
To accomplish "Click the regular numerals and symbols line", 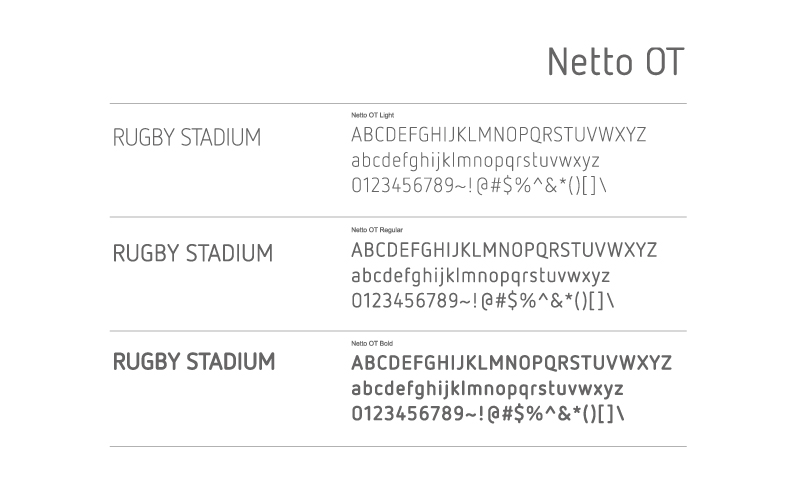I will [x=482, y=301].
